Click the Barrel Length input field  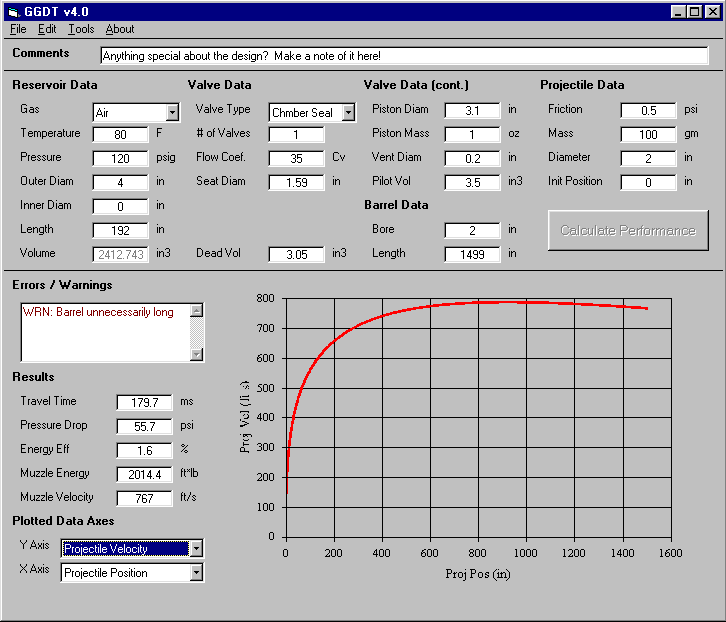[472, 254]
